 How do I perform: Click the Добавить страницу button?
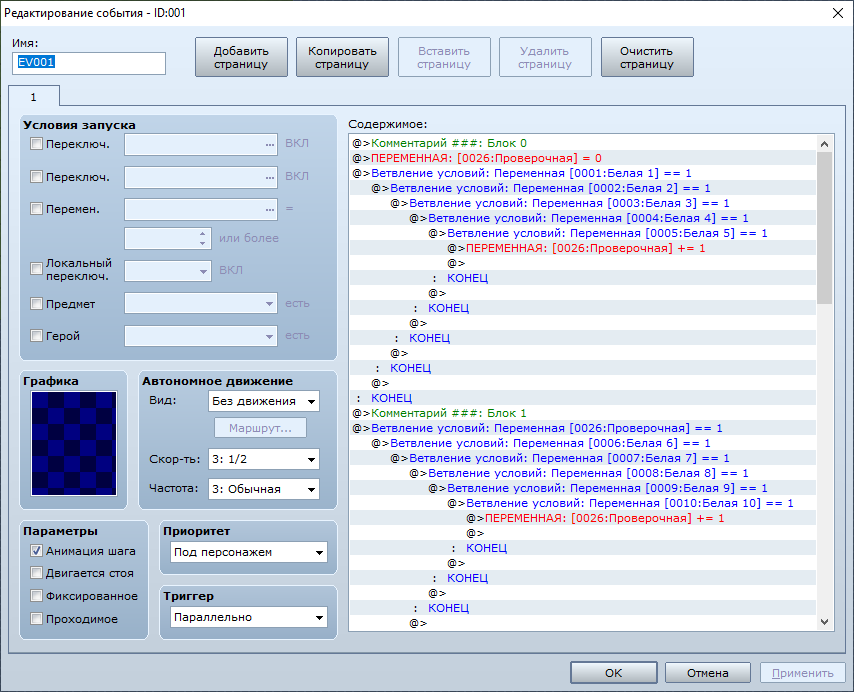(241, 57)
